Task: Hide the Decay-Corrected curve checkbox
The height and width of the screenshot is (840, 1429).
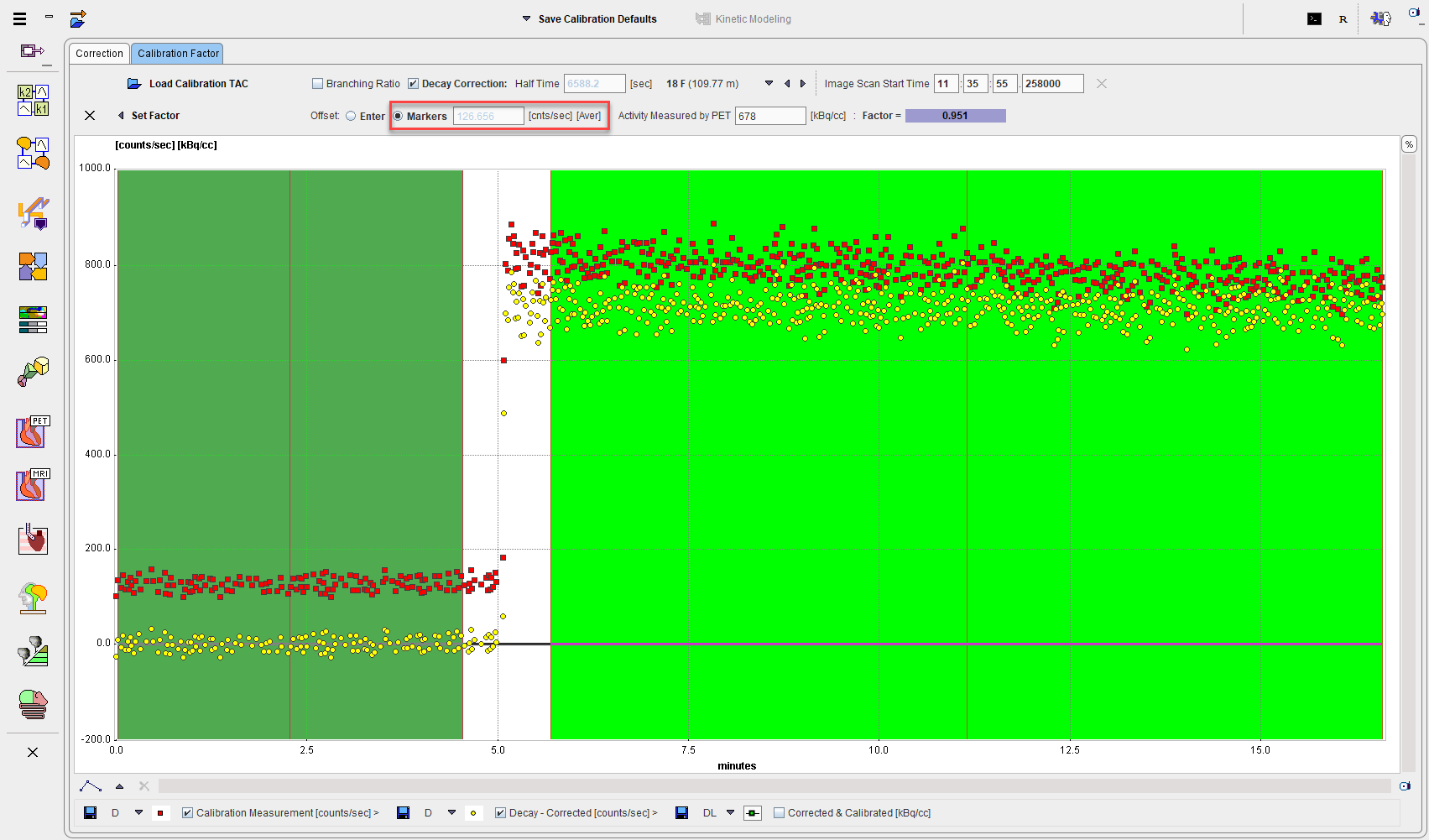Action: pyautogui.click(x=500, y=812)
